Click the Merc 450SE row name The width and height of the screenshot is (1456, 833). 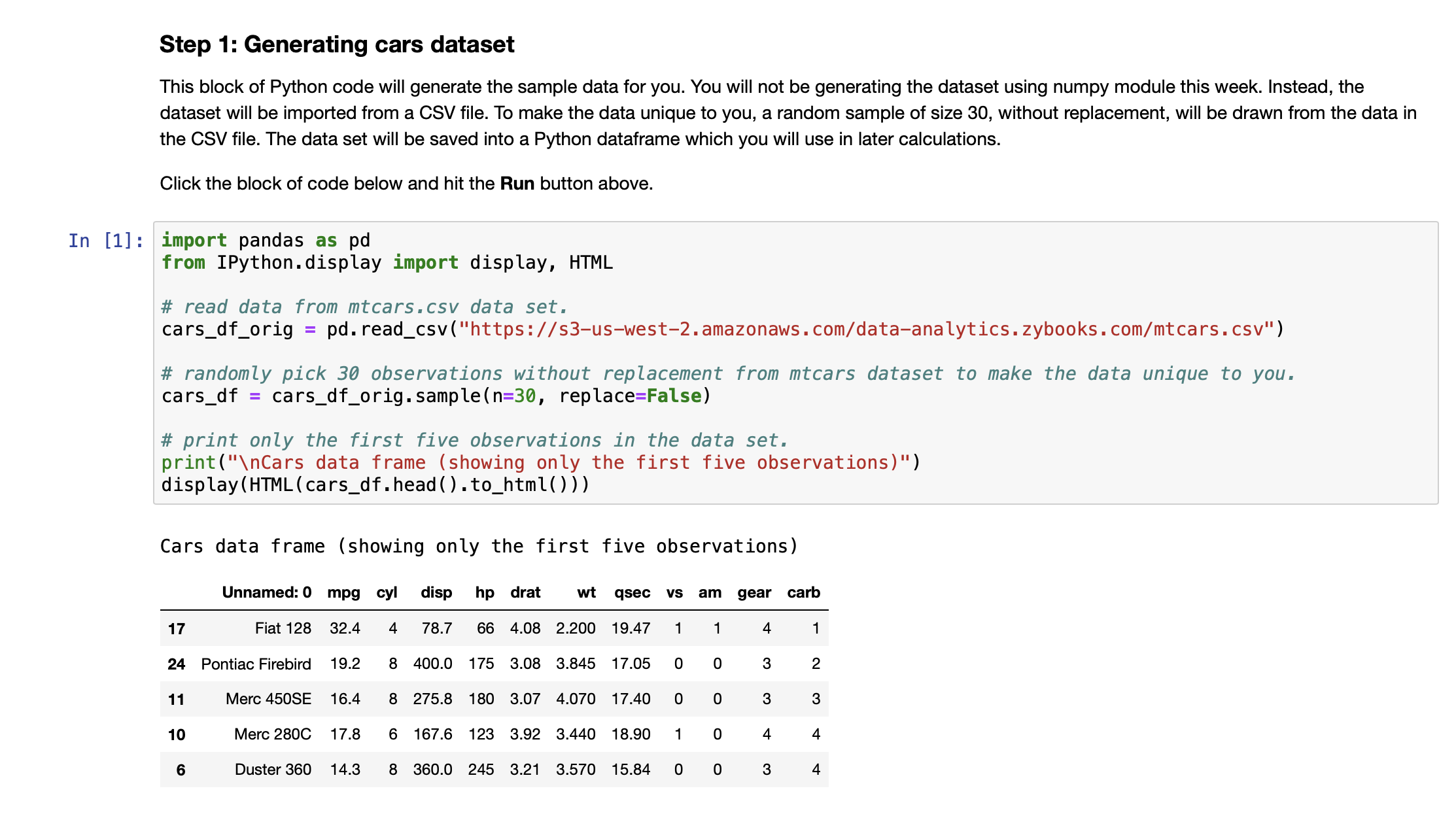click(x=268, y=699)
